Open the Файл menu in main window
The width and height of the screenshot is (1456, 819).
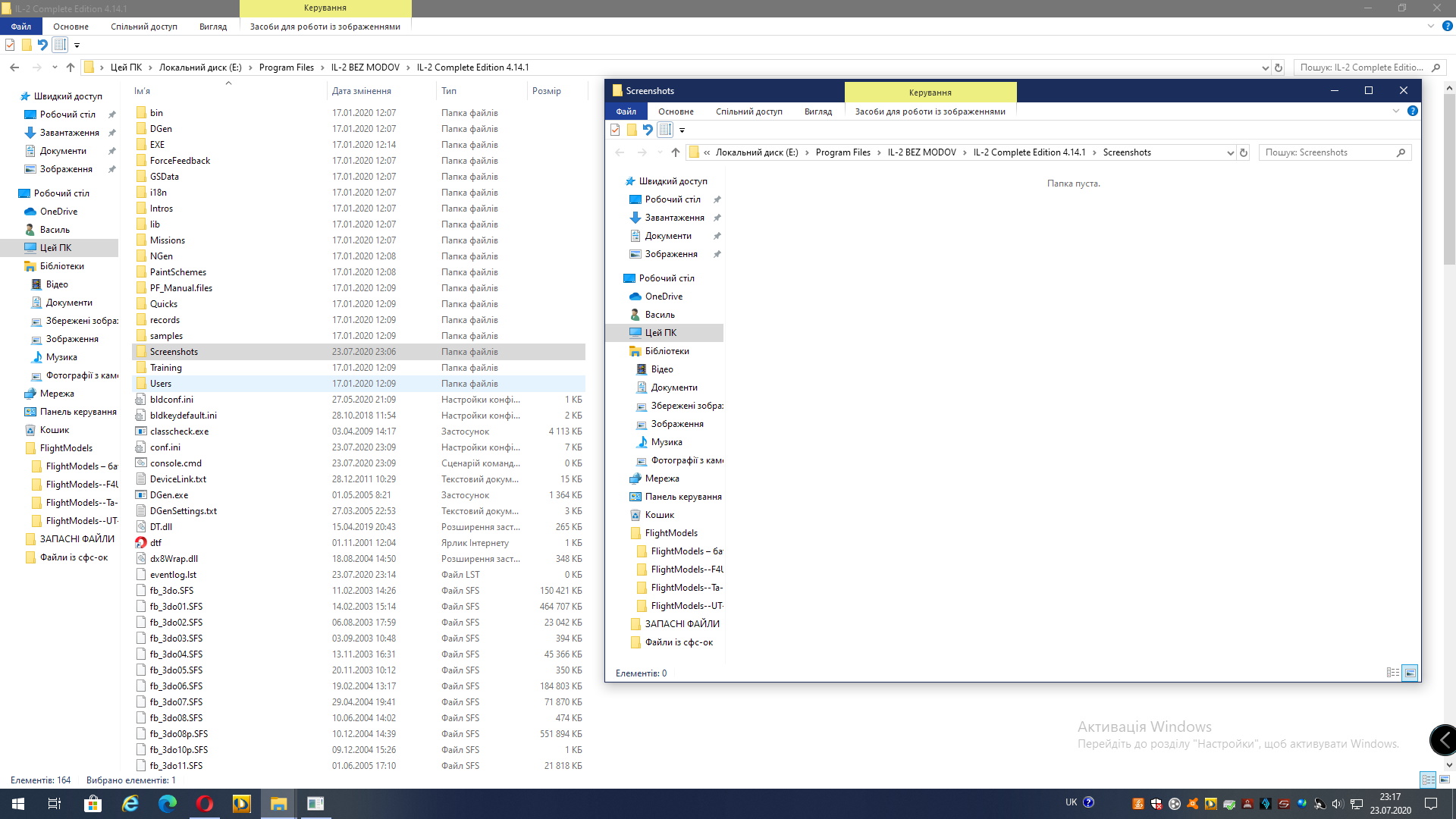(21, 27)
